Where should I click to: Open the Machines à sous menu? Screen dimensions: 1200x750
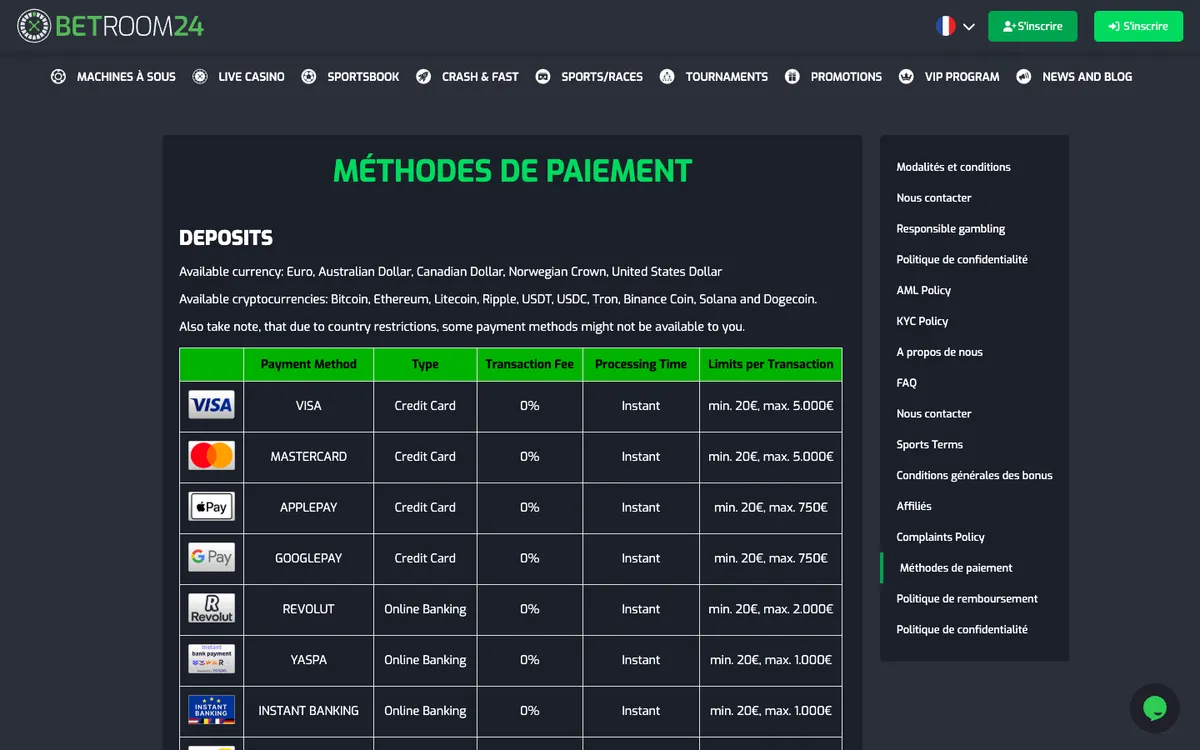click(126, 76)
